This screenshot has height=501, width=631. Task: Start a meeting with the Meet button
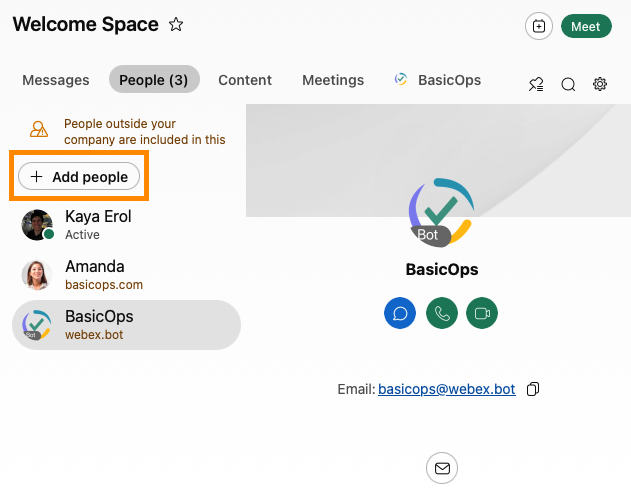click(586, 26)
